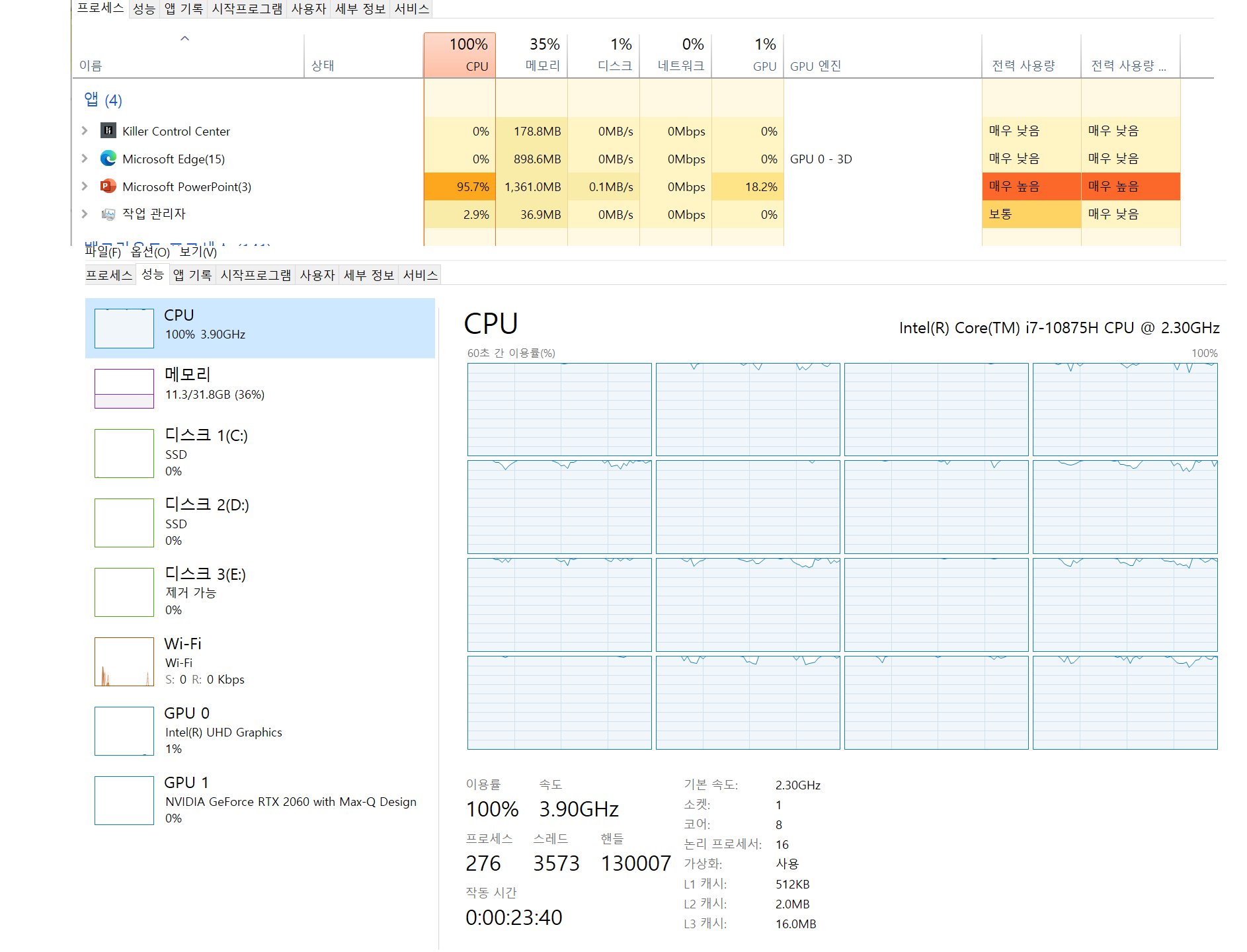
Task: Click the 앱 (4) group header
Action: click(103, 100)
